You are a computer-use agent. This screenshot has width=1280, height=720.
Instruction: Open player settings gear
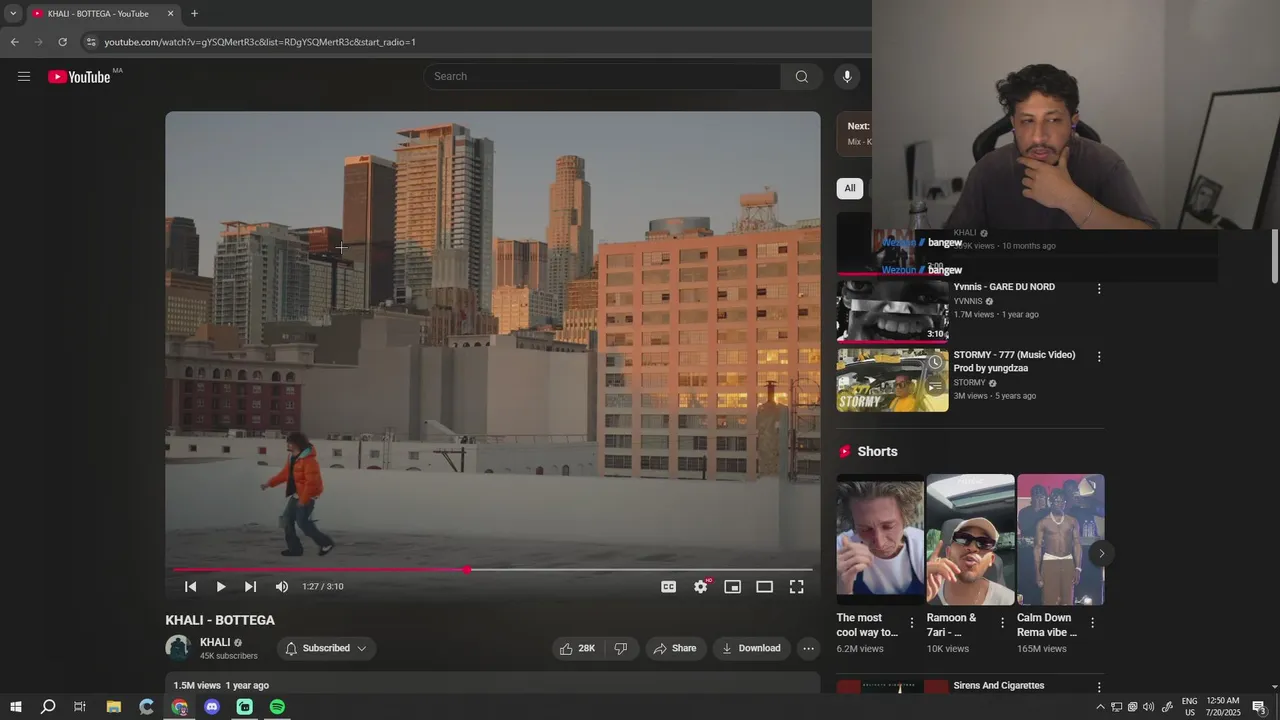click(x=701, y=587)
